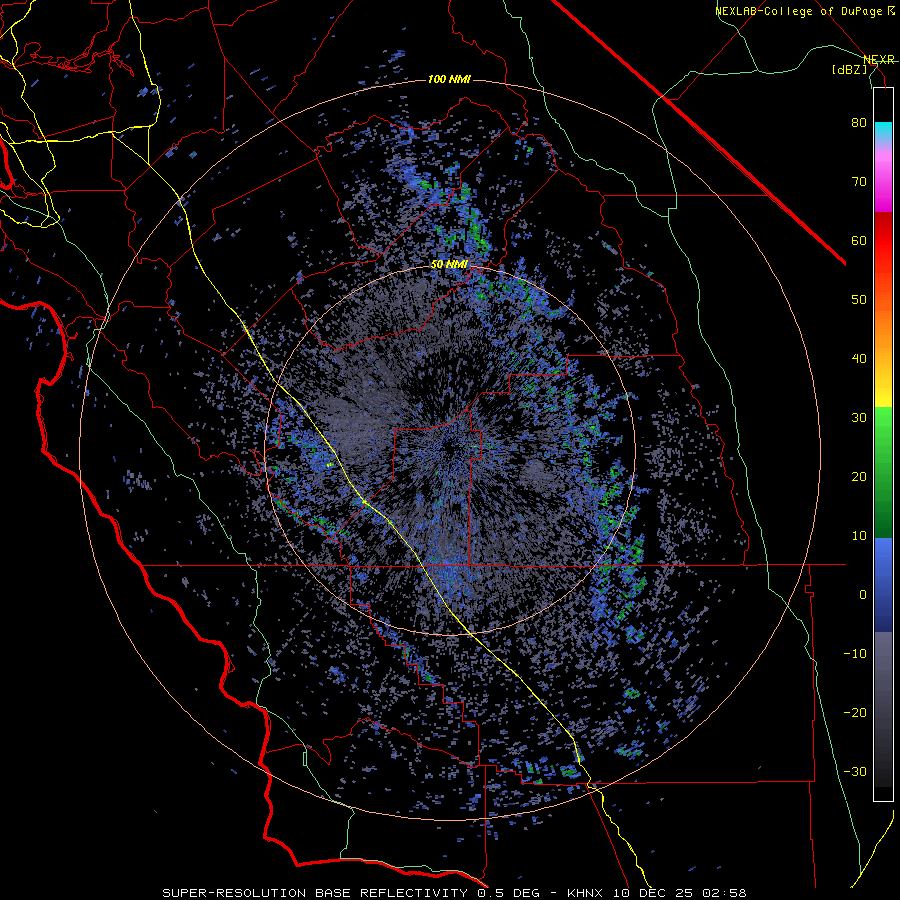
Task: Click the -10 dBZ legend value
Action: tap(855, 654)
